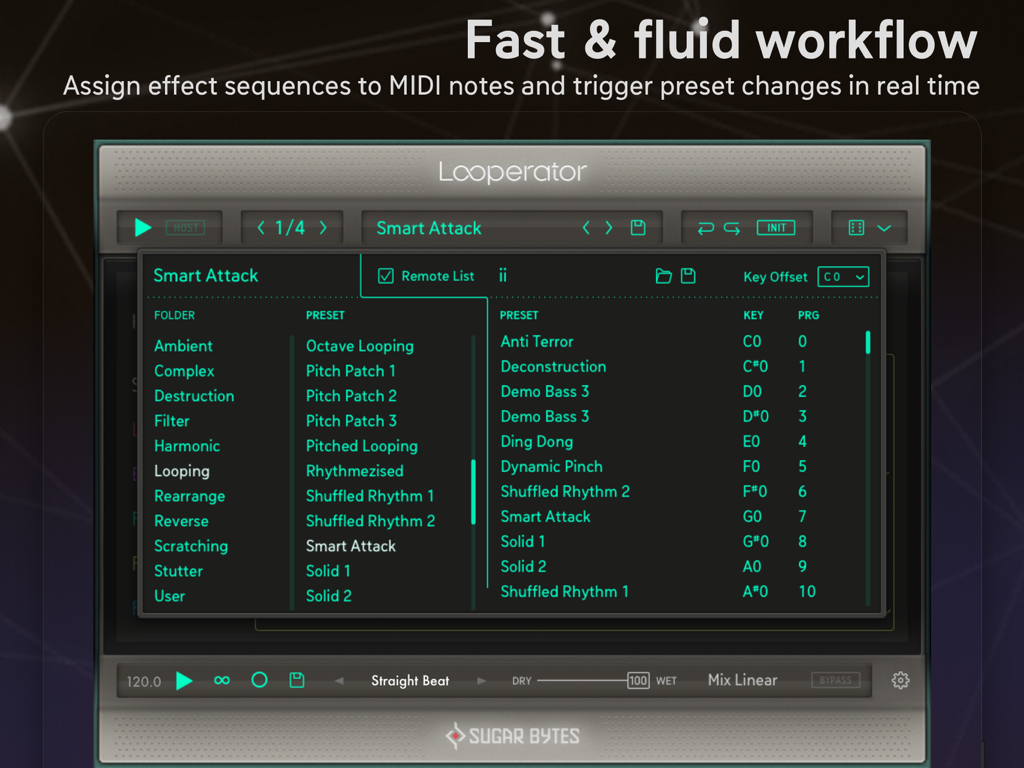Select the Shuffled Rhythm 2 preset with key F#0
The height and width of the screenshot is (768, 1024).
(565, 491)
